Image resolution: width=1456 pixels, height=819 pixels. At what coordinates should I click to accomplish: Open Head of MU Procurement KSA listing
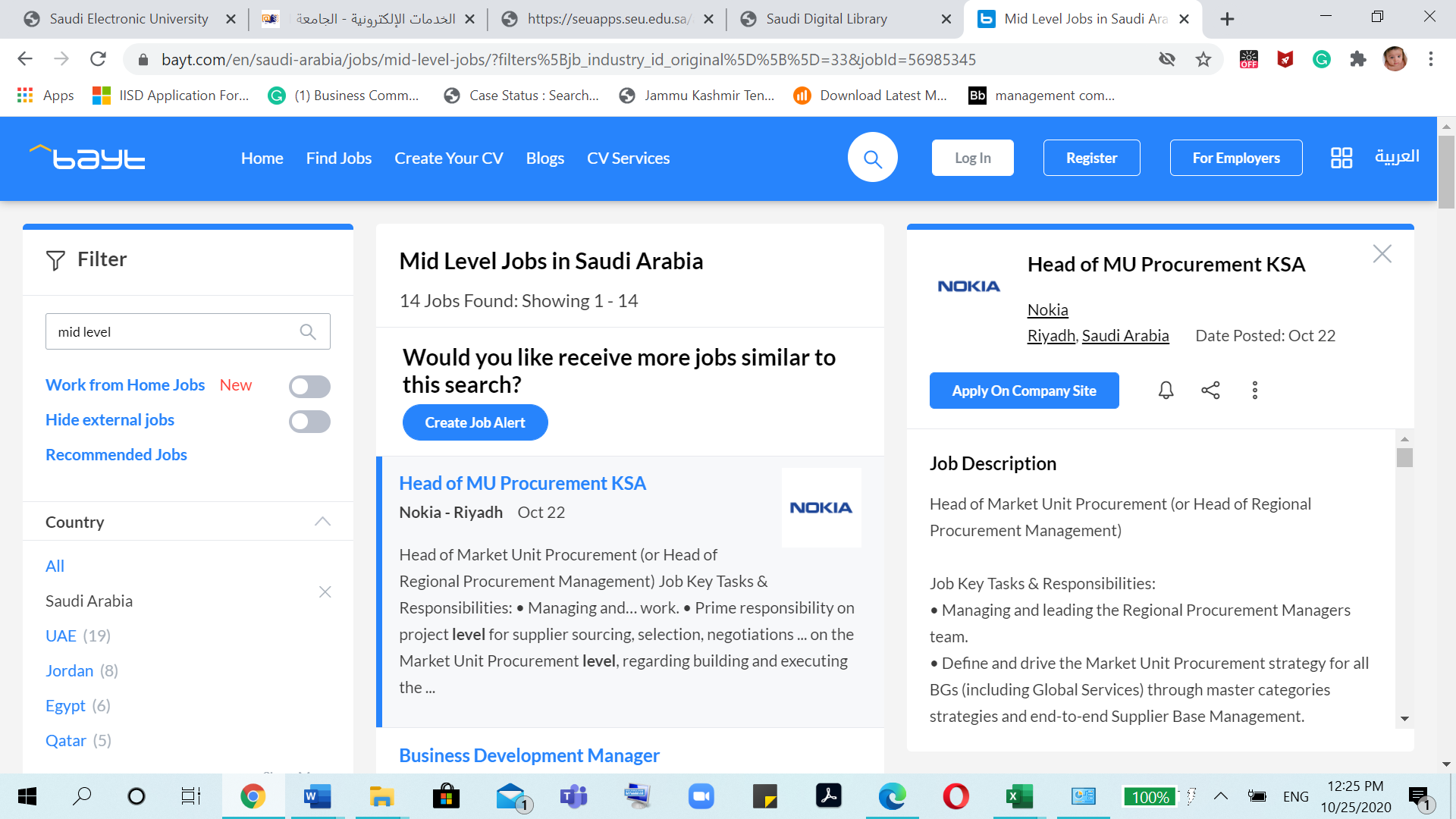coord(522,482)
